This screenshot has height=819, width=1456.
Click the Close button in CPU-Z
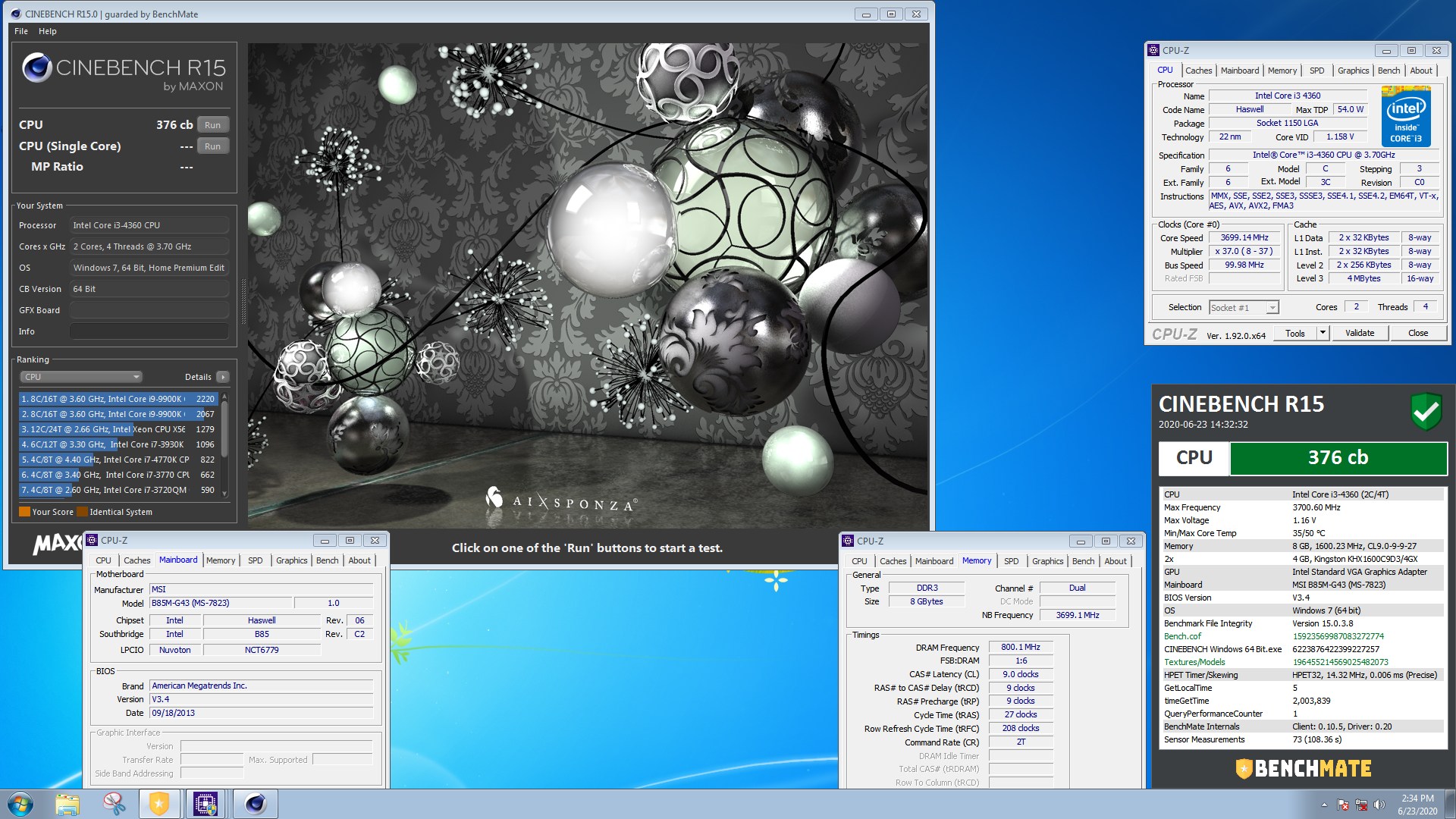tap(1418, 333)
